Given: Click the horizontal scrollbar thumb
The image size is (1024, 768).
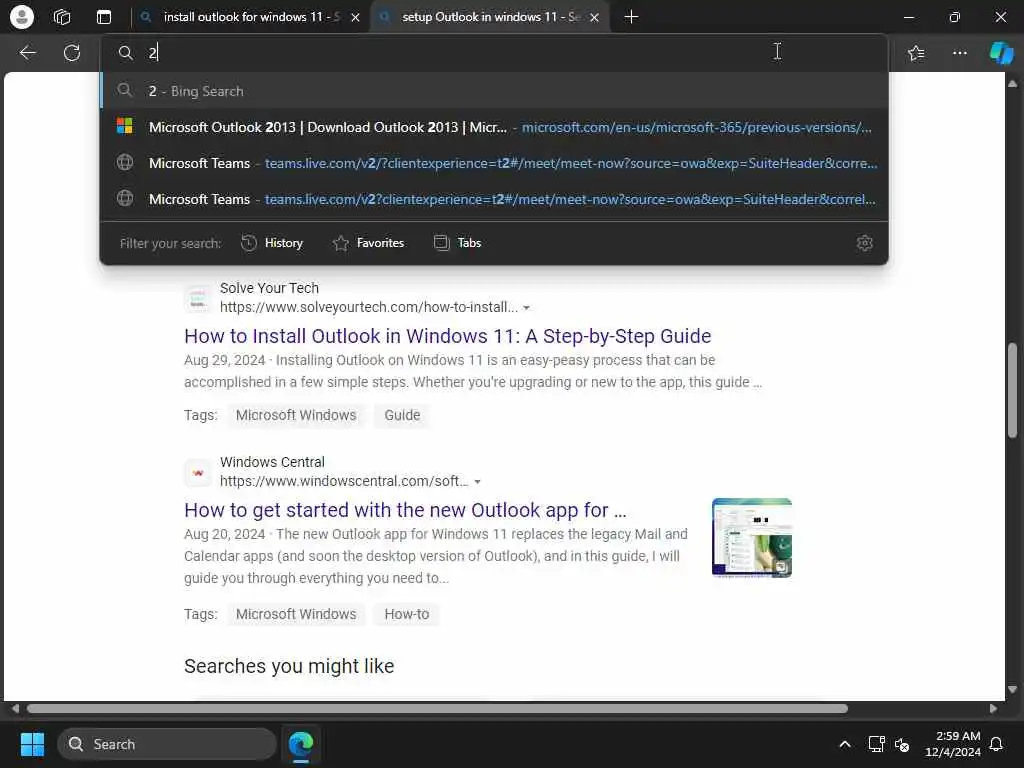Looking at the screenshot, I should pos(437,709).
